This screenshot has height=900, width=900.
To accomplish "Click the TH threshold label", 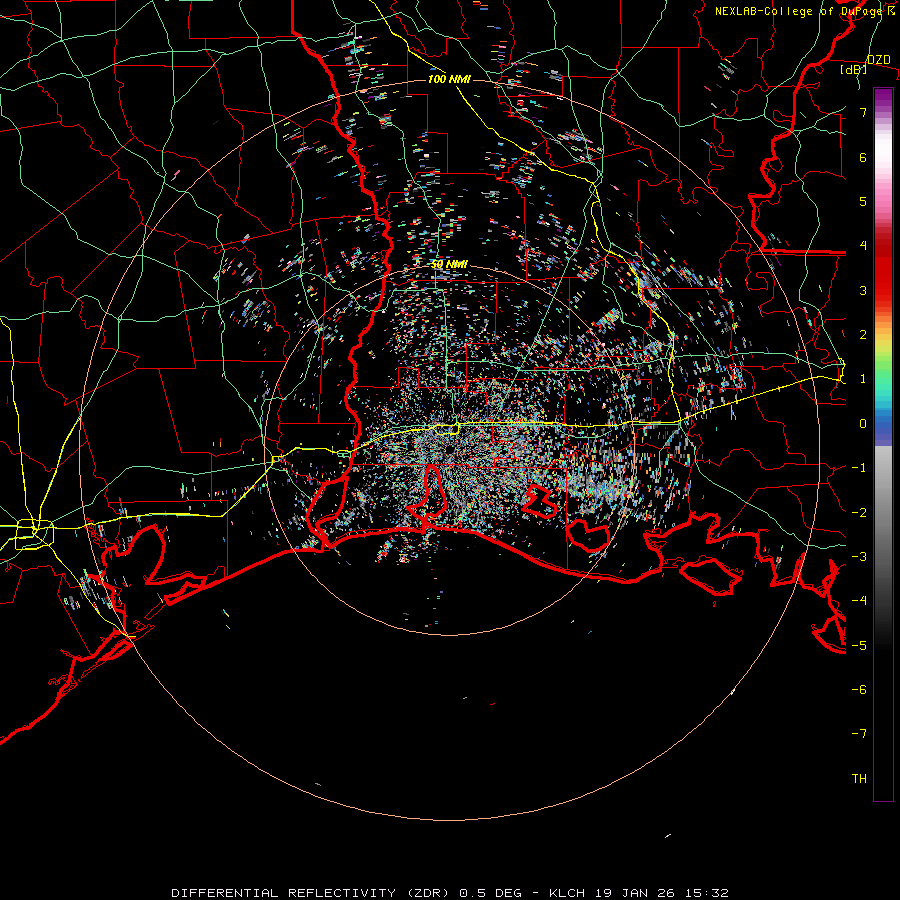I will coord(859,779).
